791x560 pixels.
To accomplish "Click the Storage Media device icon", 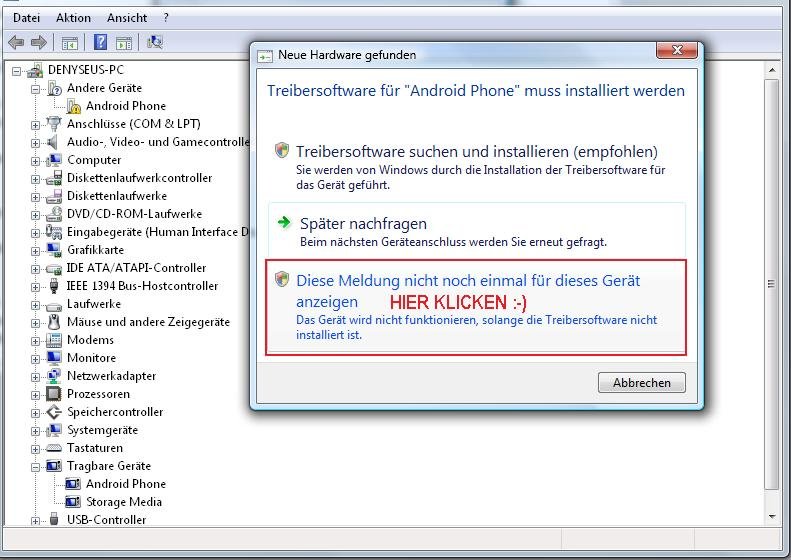I will pyautogui.click(x=73, y=502).
